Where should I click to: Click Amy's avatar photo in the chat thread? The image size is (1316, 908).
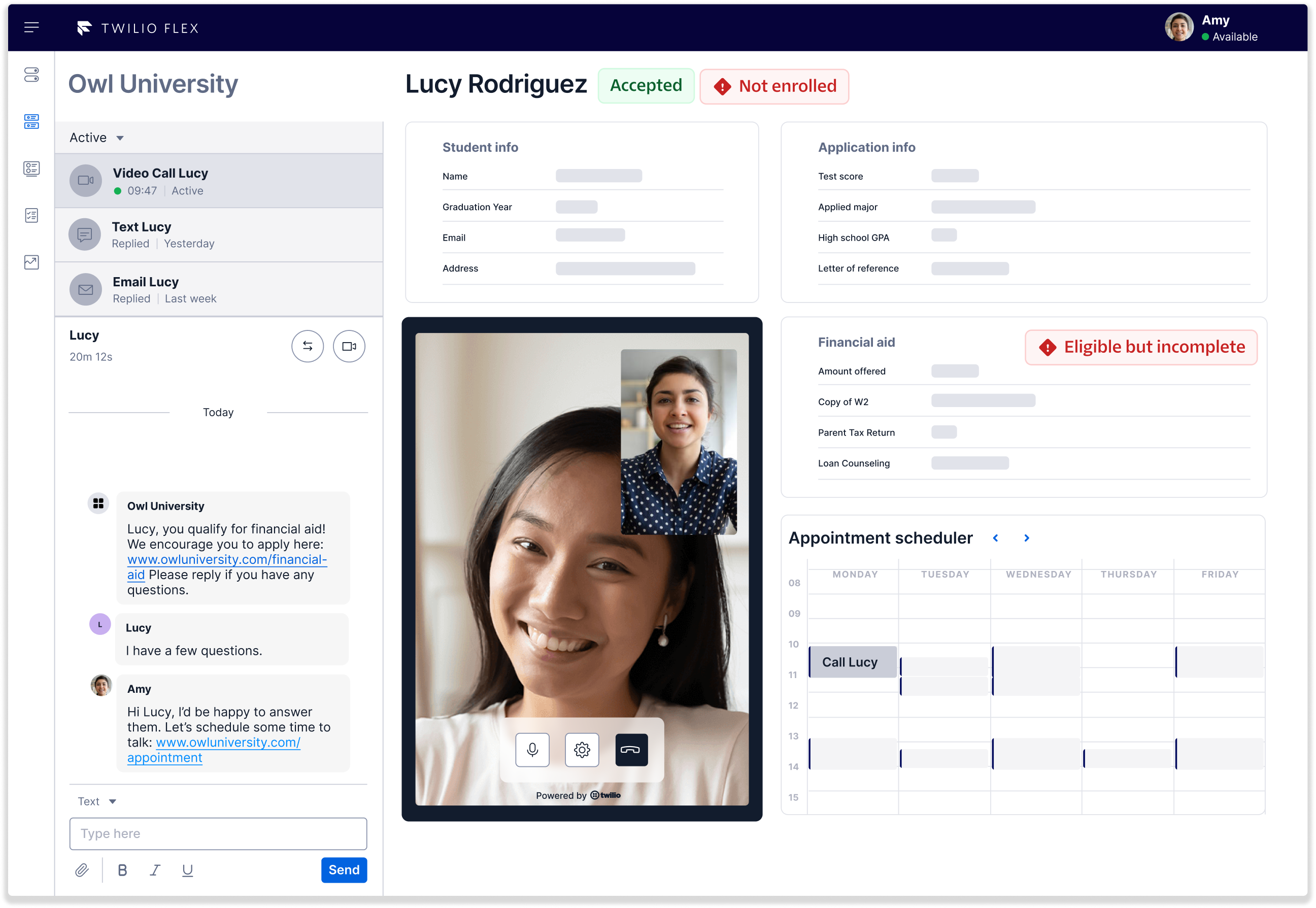(102, 686)
